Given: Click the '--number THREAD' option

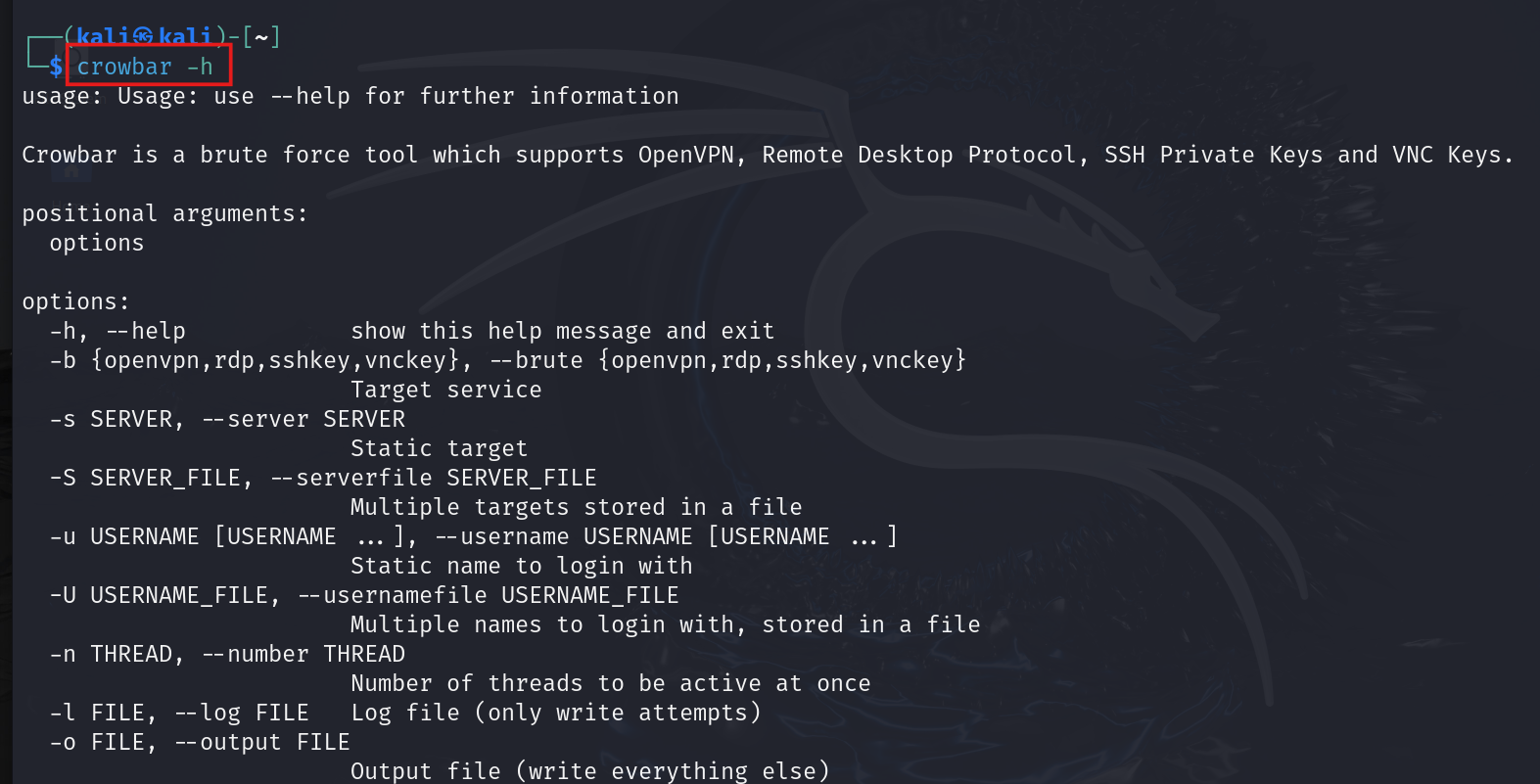Looking at the screenshot, I should [x=303, y=654].
